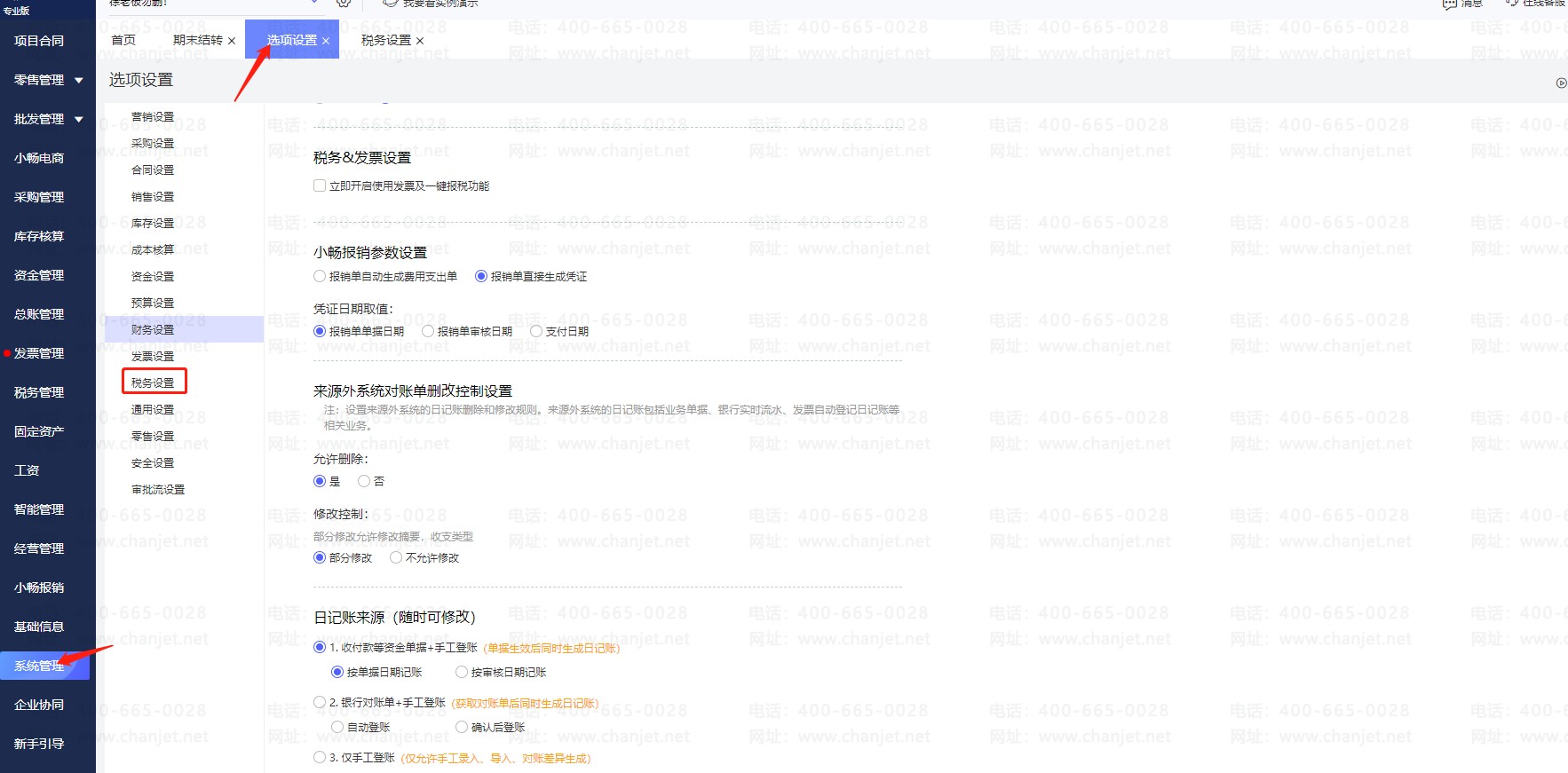
Task: Go to 经营管理 module
Action: coord(39,548)
